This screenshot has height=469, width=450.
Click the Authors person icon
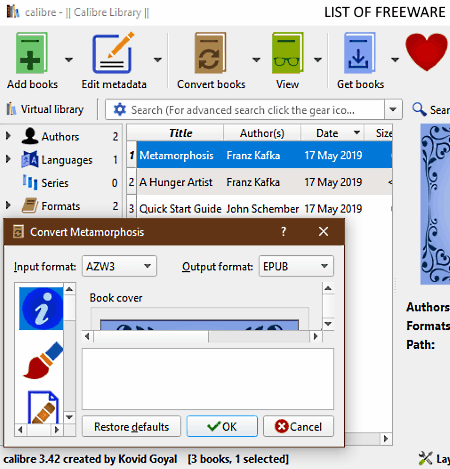30,136
